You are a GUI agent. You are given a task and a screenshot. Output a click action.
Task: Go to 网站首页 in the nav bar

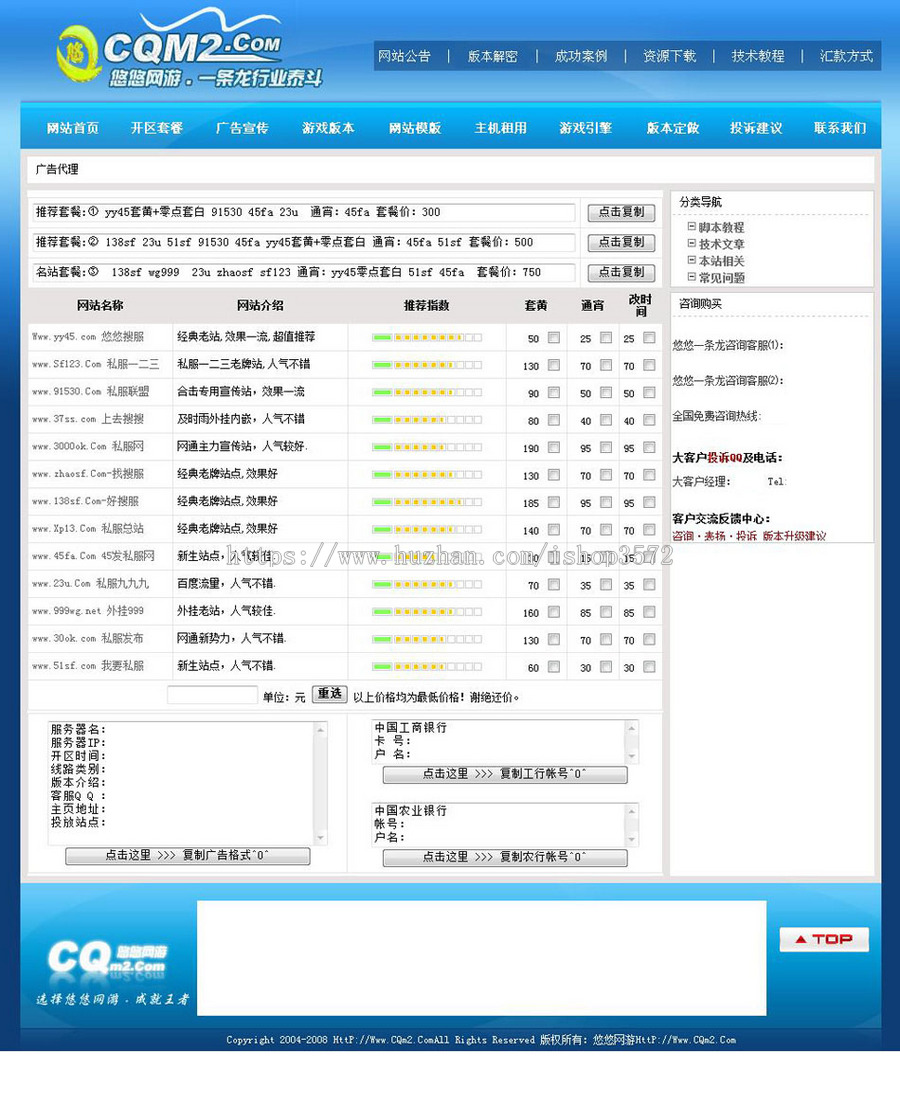[73, 128]
